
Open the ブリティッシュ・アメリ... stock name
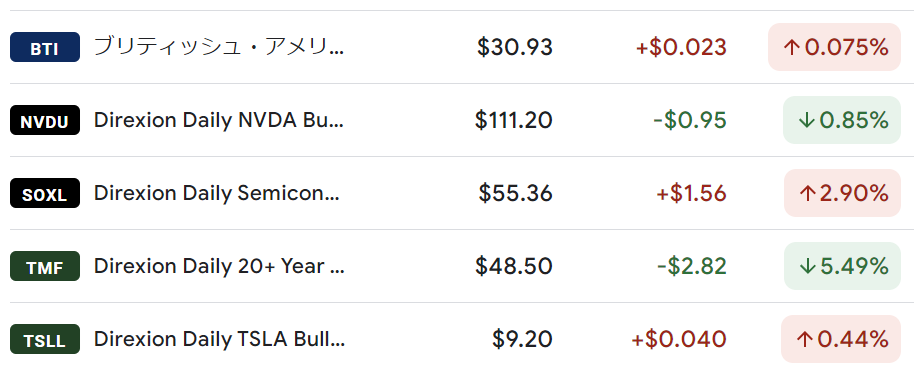pyautogui.click(x=219, y=47)
